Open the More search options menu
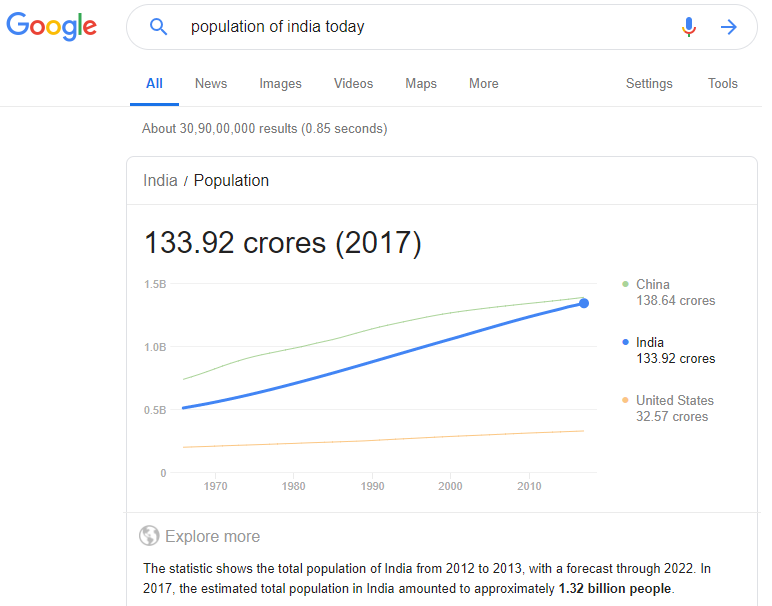Image resolution: width=772 pixels, height=606 pixels. point(483,84)
